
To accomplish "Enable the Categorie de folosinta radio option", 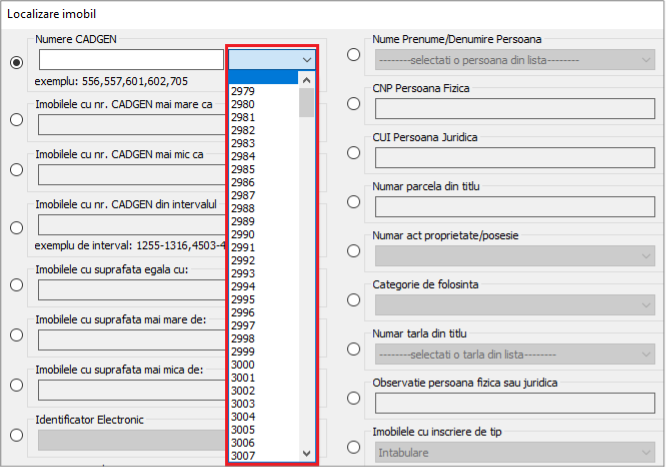I will 353,300.
